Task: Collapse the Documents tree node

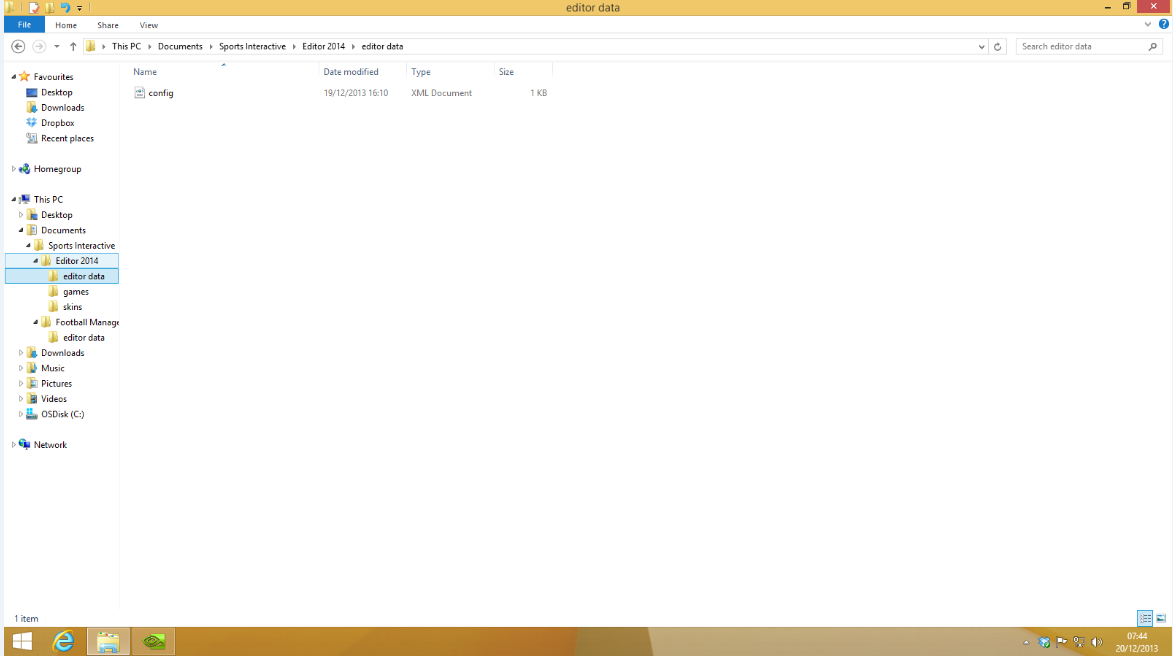Action: pyautogui.click(x=21, y=230)
